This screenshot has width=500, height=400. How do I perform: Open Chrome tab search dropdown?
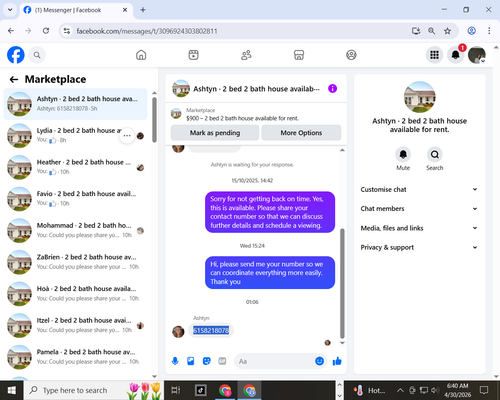(x=10, y=10)
